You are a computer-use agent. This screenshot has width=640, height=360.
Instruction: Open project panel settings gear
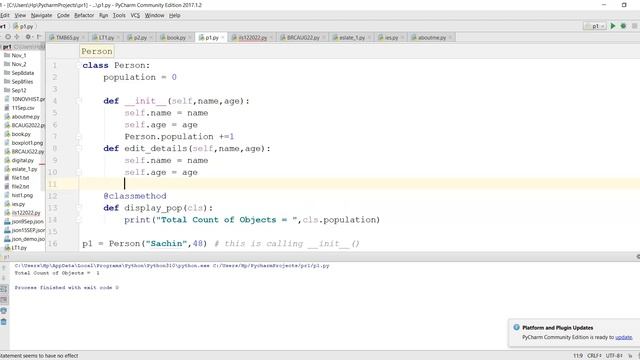29,37
